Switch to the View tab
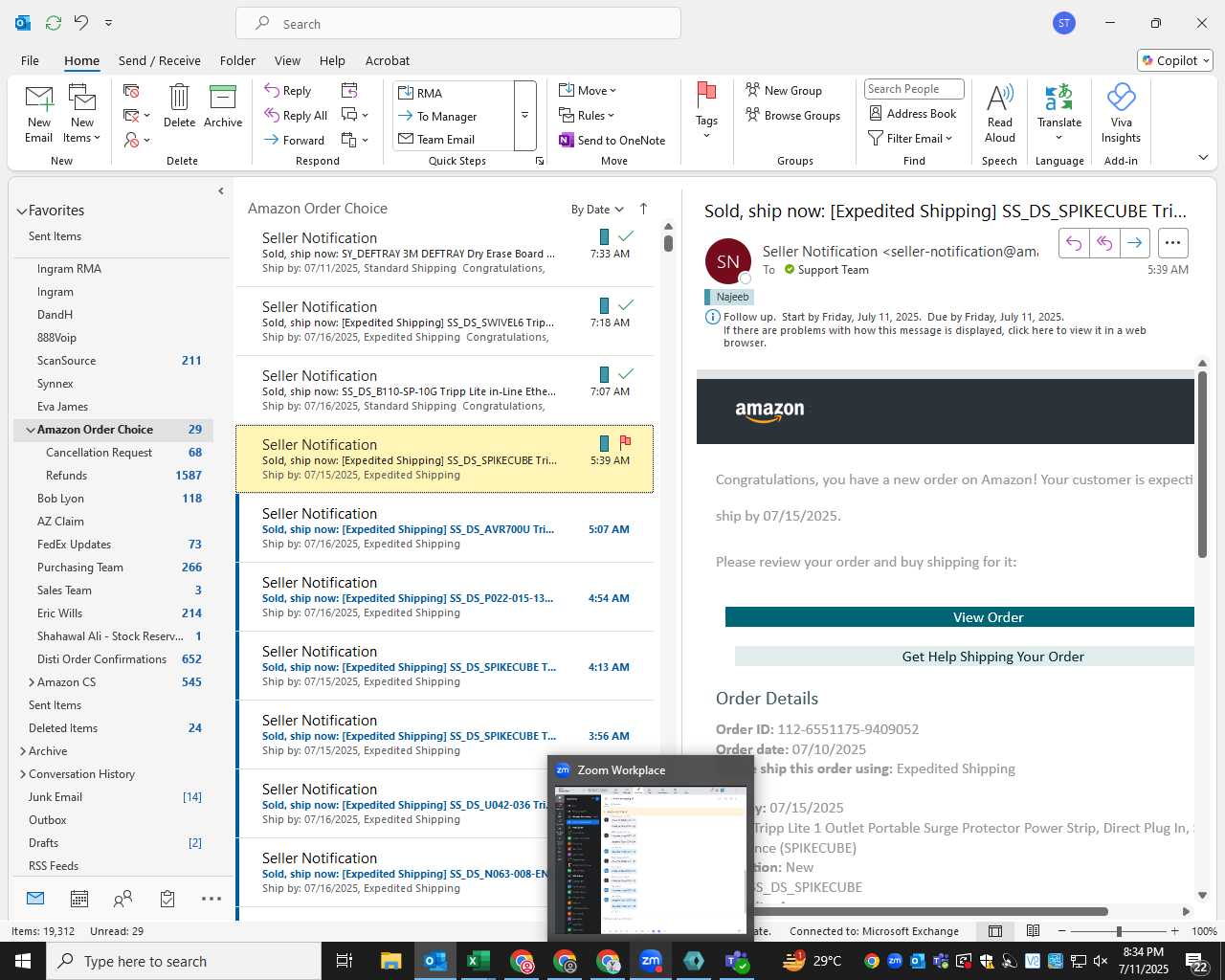 [287, 60]
